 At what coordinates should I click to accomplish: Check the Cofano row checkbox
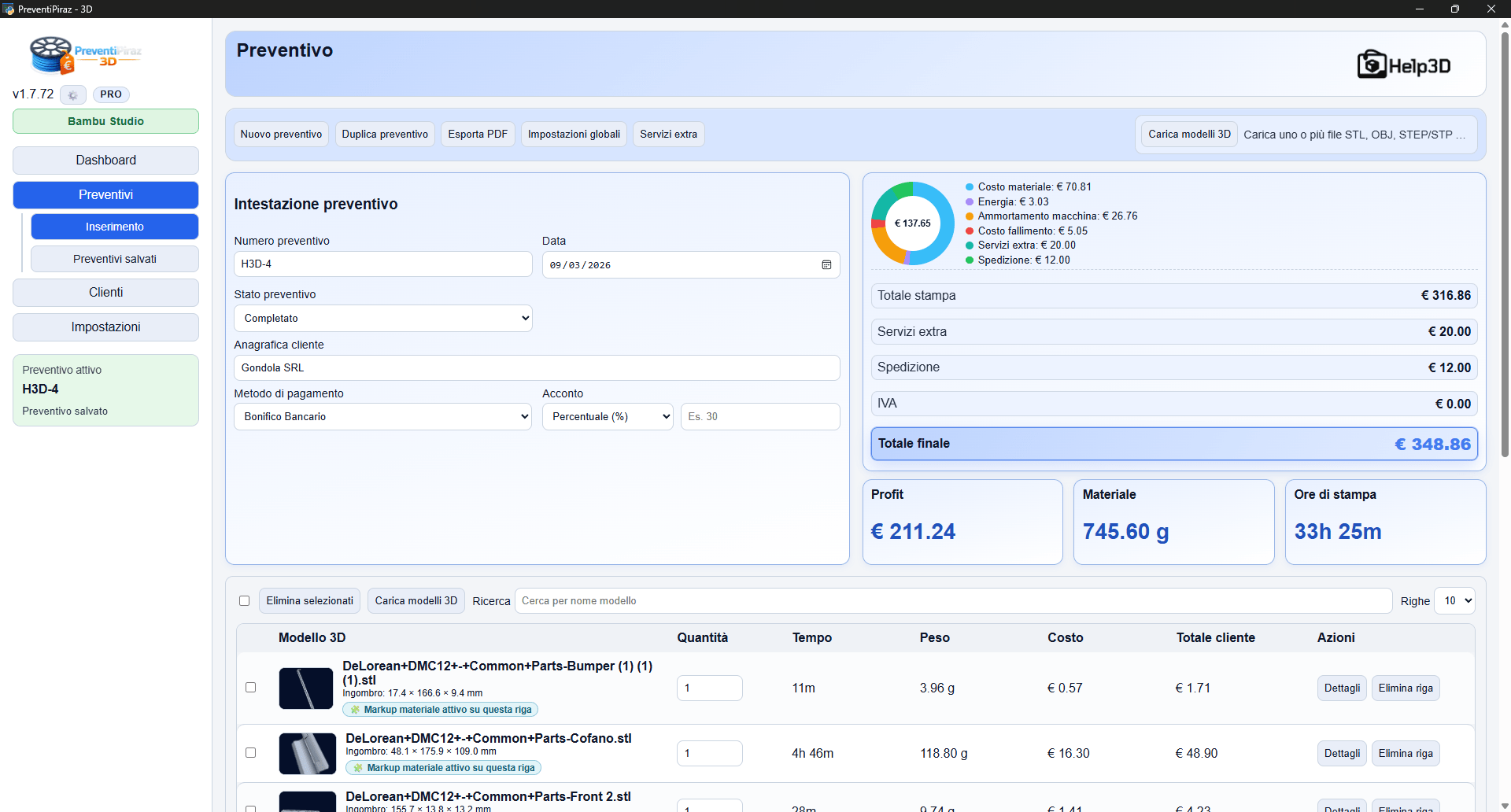tap(250, 753)
